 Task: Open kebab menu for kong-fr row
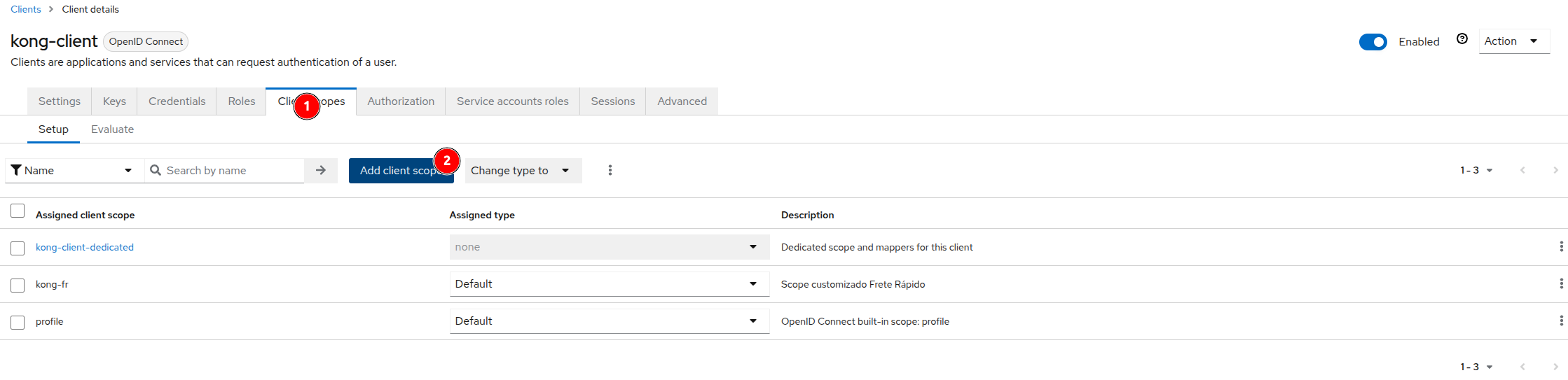tap(1560, 284)
